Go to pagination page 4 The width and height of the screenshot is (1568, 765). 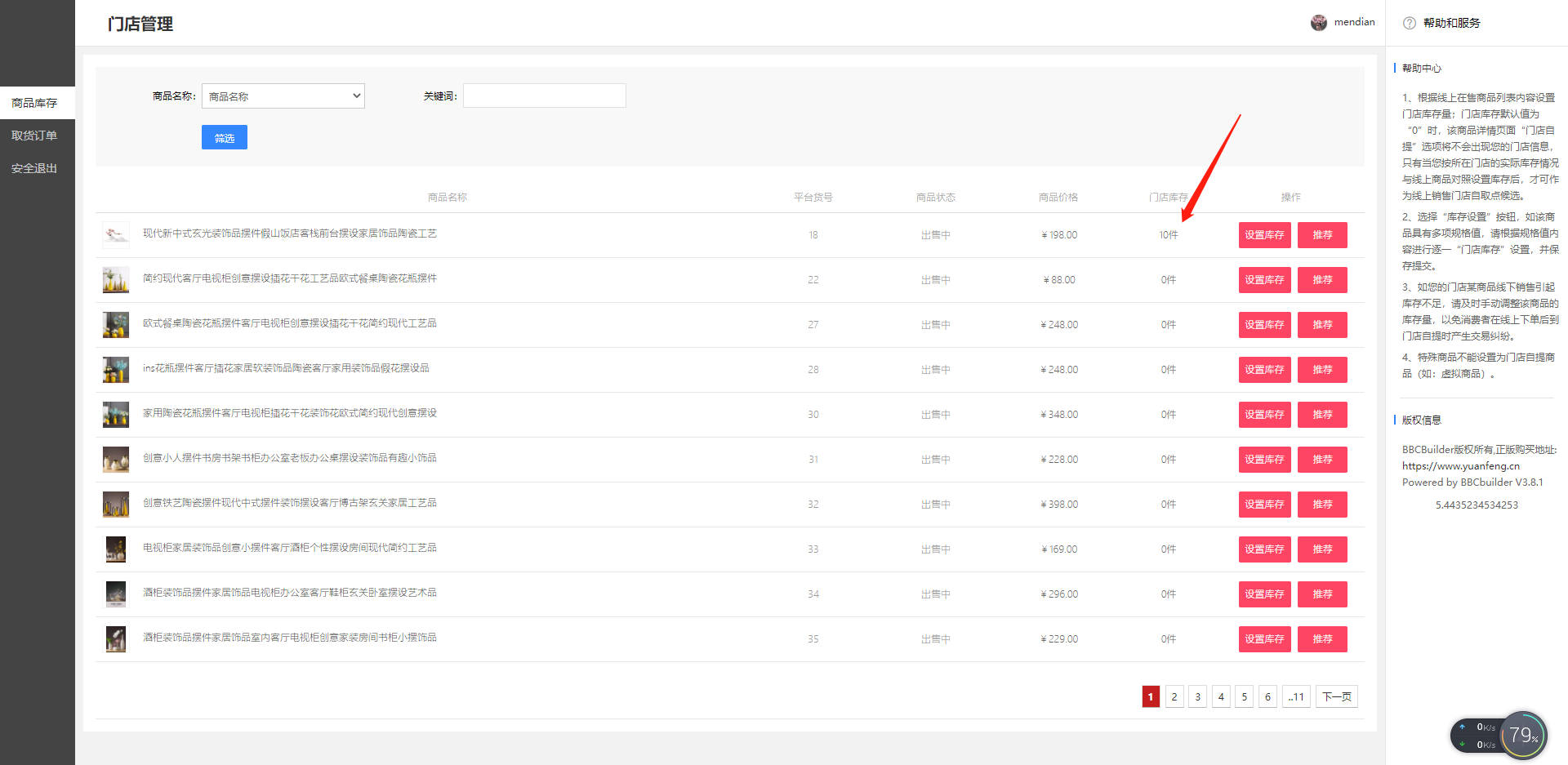[x=1221, y=696]
